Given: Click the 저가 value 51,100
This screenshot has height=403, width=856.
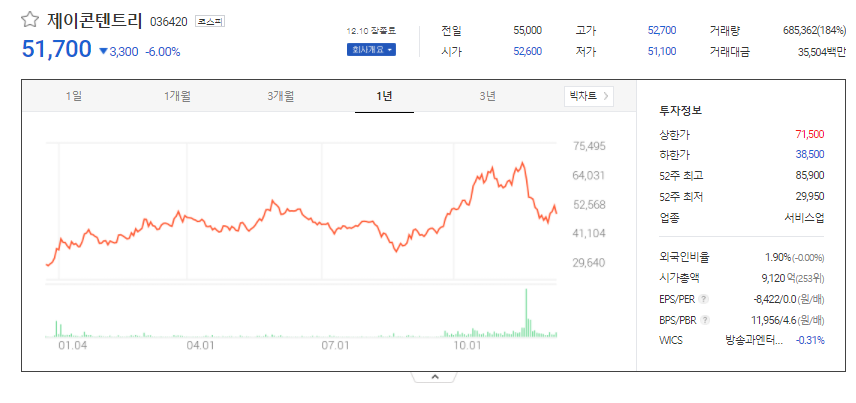Looking at the screenshot, I should pyautogui.click(x=662, y=51).
